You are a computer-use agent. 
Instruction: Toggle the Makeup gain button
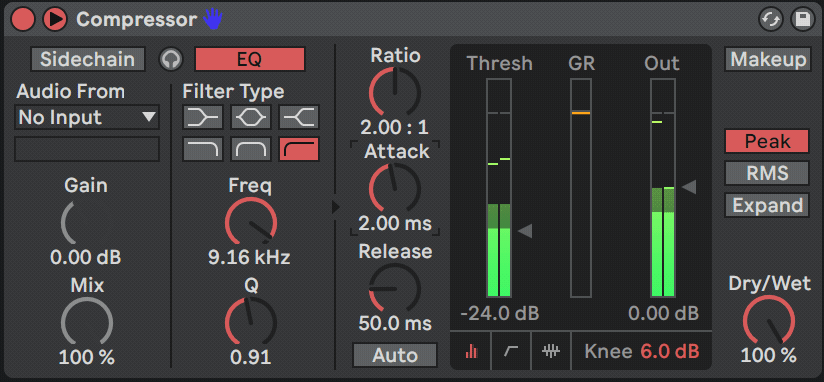point(768,59)
